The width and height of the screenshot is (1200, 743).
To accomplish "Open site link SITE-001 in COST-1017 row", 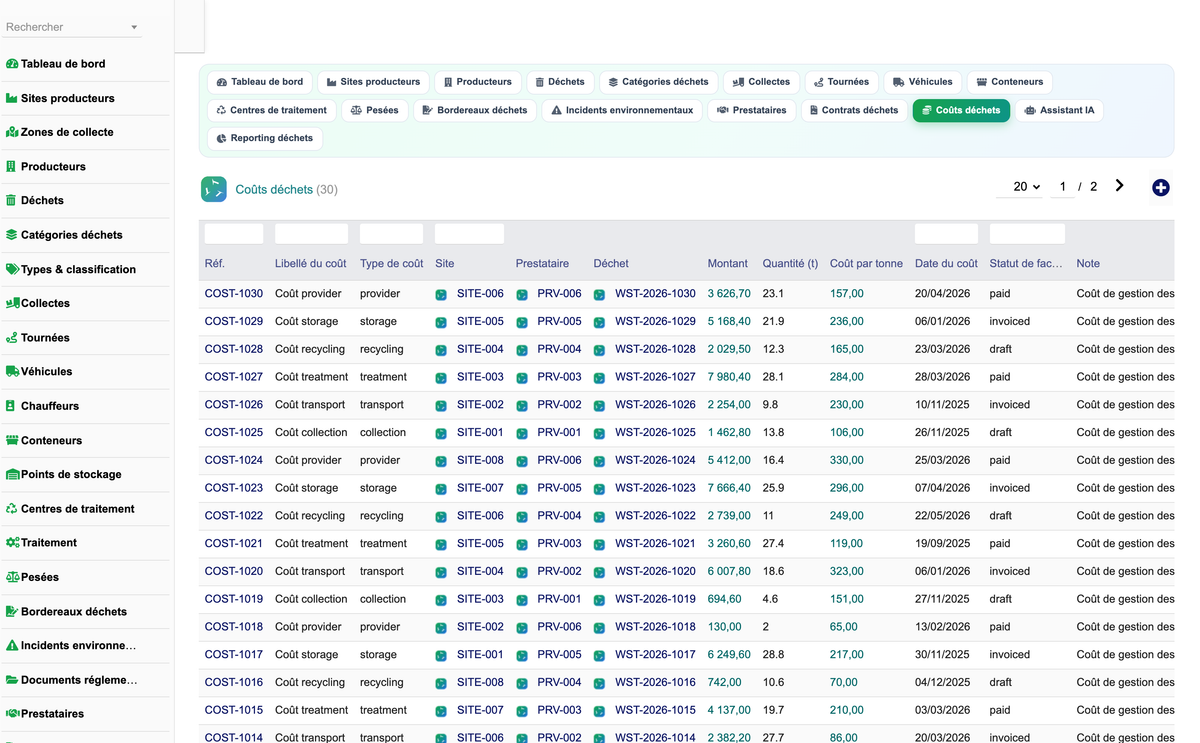I will 480,655.
